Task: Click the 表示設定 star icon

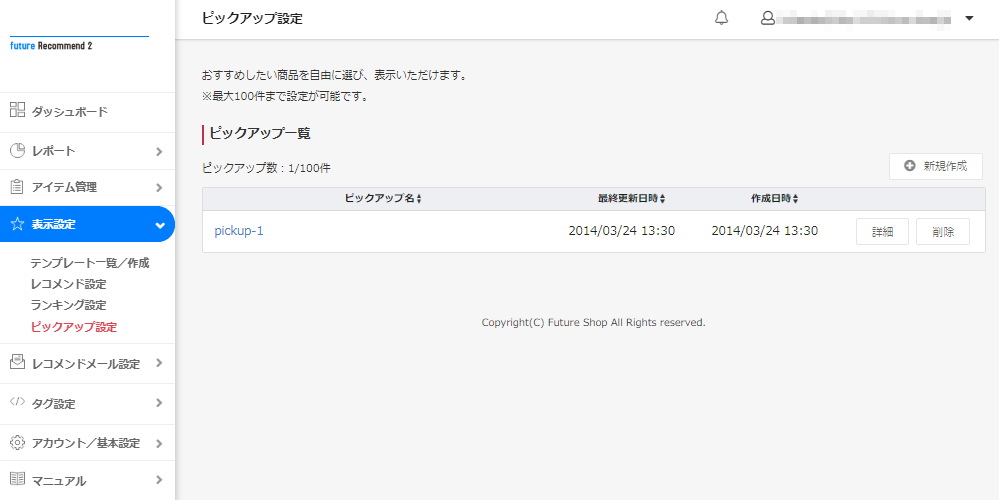Action: pyautogui.click(x=17, y=224)
